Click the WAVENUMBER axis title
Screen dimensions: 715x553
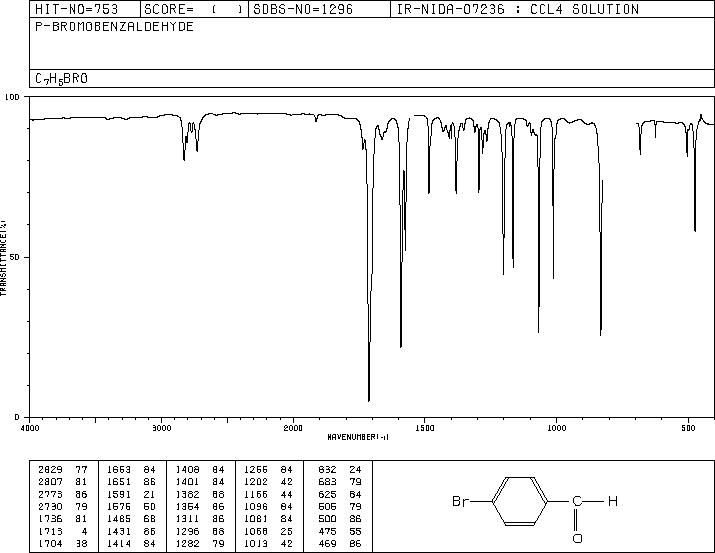pos(358,437)
